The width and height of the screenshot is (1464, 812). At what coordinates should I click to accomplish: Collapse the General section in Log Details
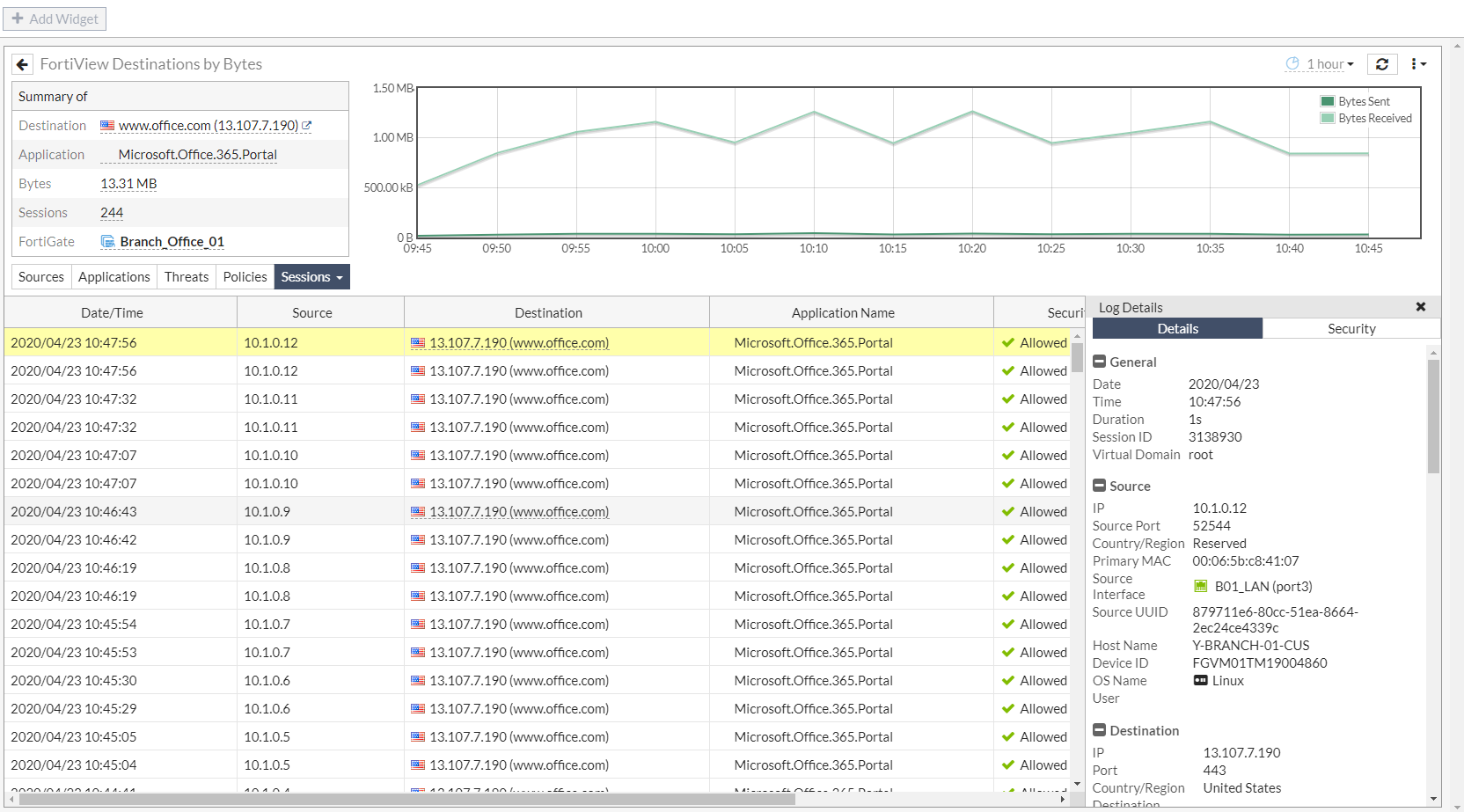[x=1099, y=361]
